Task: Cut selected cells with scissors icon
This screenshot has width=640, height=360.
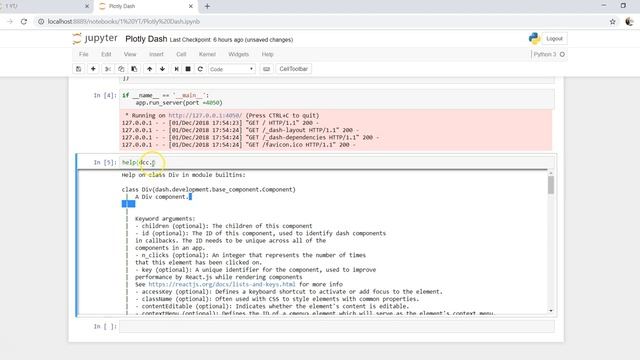Action: 108,69
